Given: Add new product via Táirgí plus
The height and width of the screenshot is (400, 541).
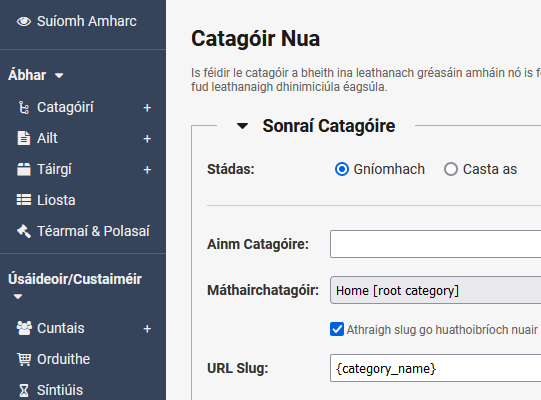Looking at the screenshot, I should (x=147, y=170).
